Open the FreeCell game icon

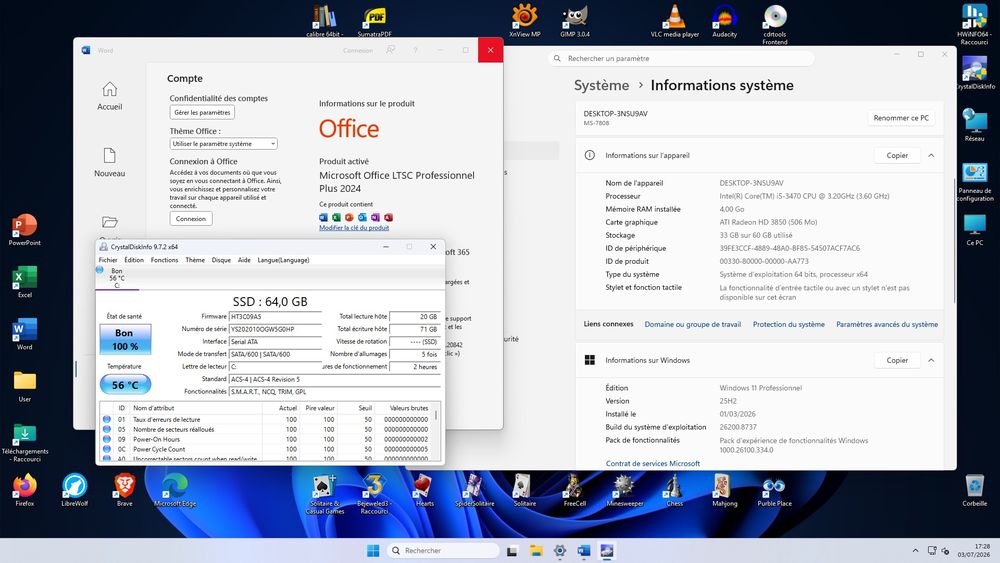(x=575, y=490)
